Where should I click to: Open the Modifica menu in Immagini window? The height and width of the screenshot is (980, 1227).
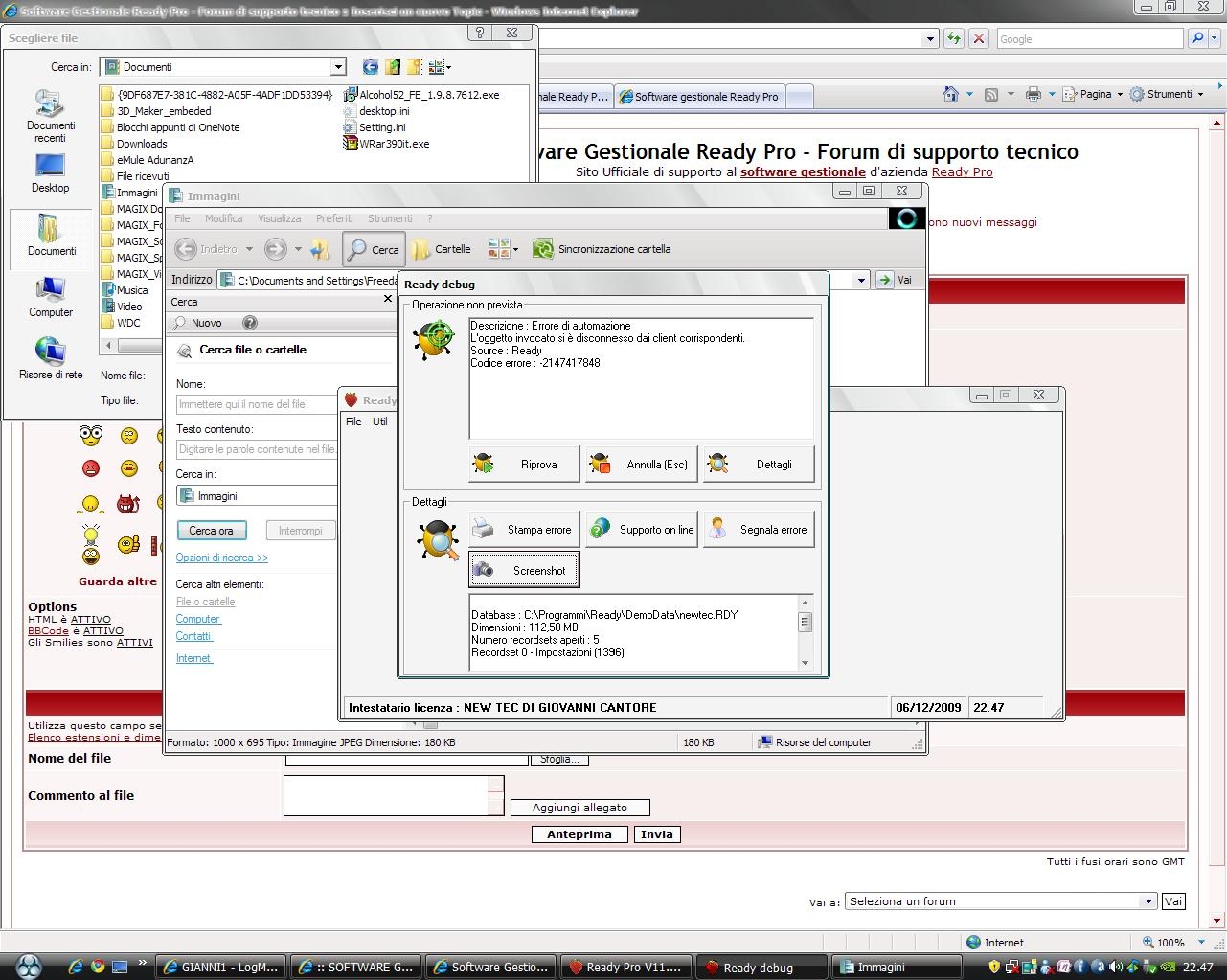point(223,218)
